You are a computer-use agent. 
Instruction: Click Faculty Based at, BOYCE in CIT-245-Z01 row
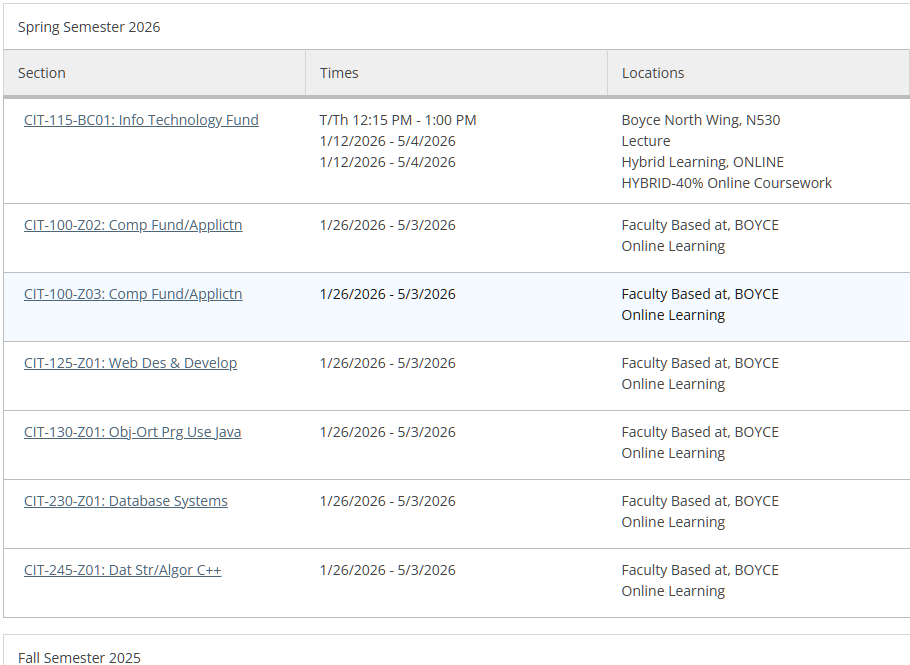(x=700, y=570)
